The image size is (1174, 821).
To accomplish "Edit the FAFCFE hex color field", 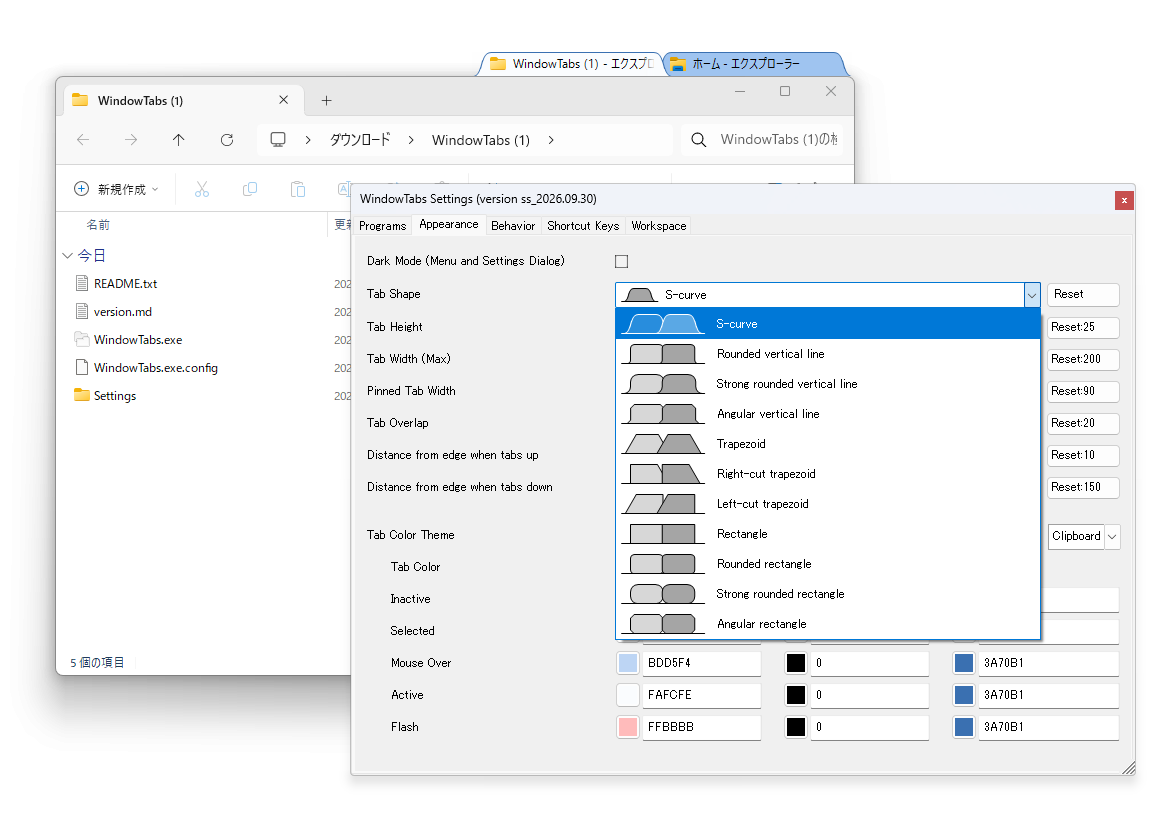I will click(x=702, y=695).
